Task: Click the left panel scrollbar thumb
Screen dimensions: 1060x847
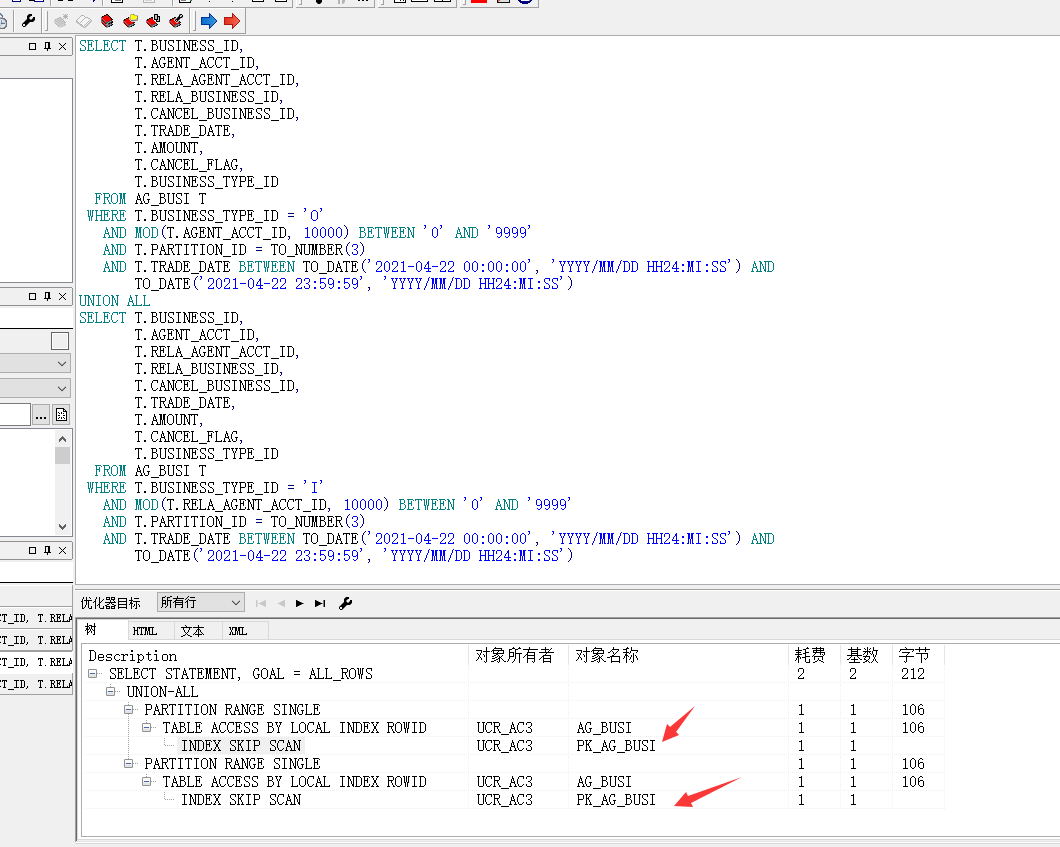Action: click(x=62, y=456)
